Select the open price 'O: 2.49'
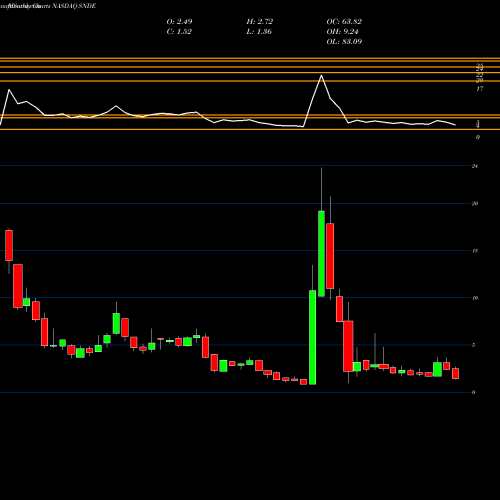 click(179, 22)
